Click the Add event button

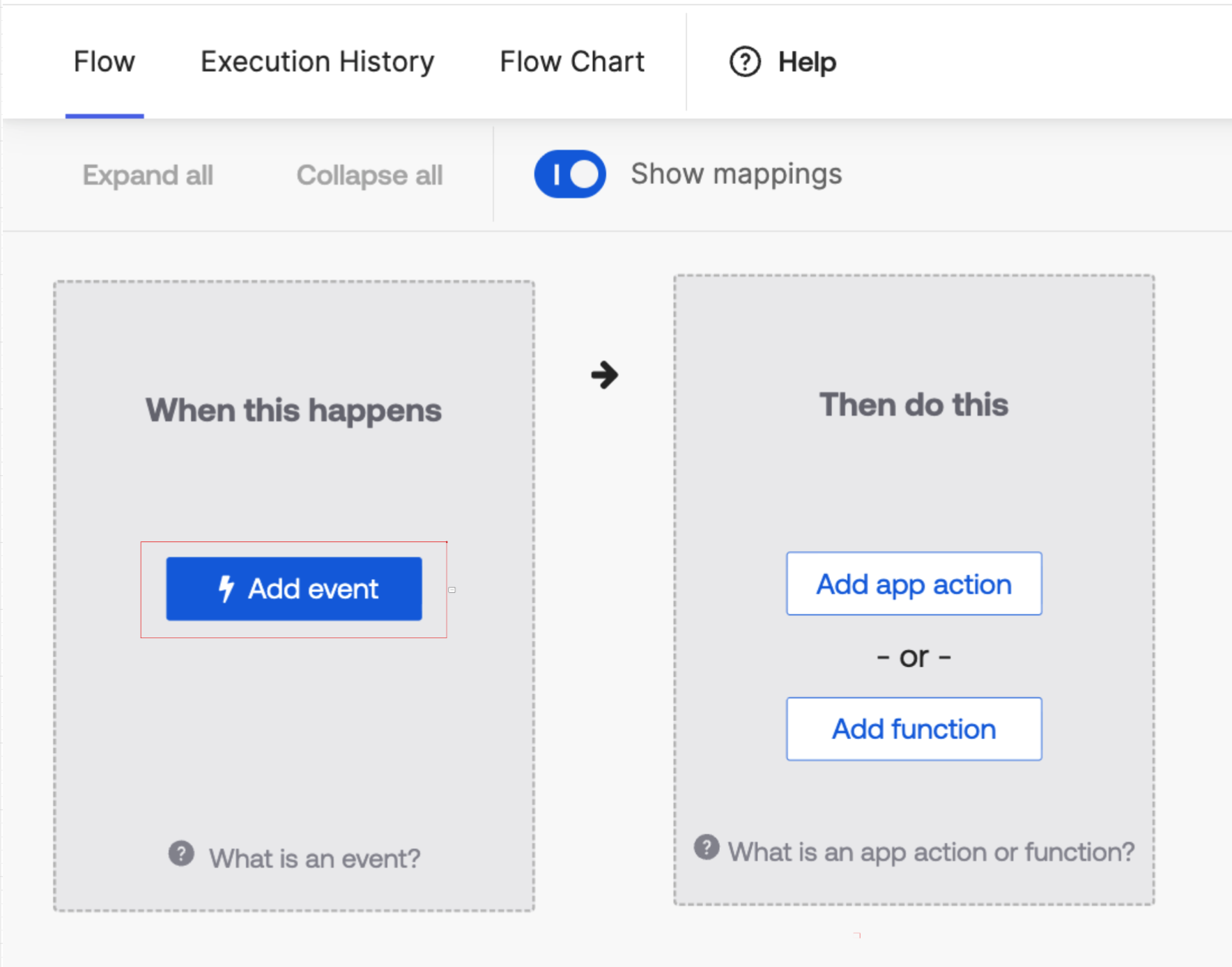point(294,589)
